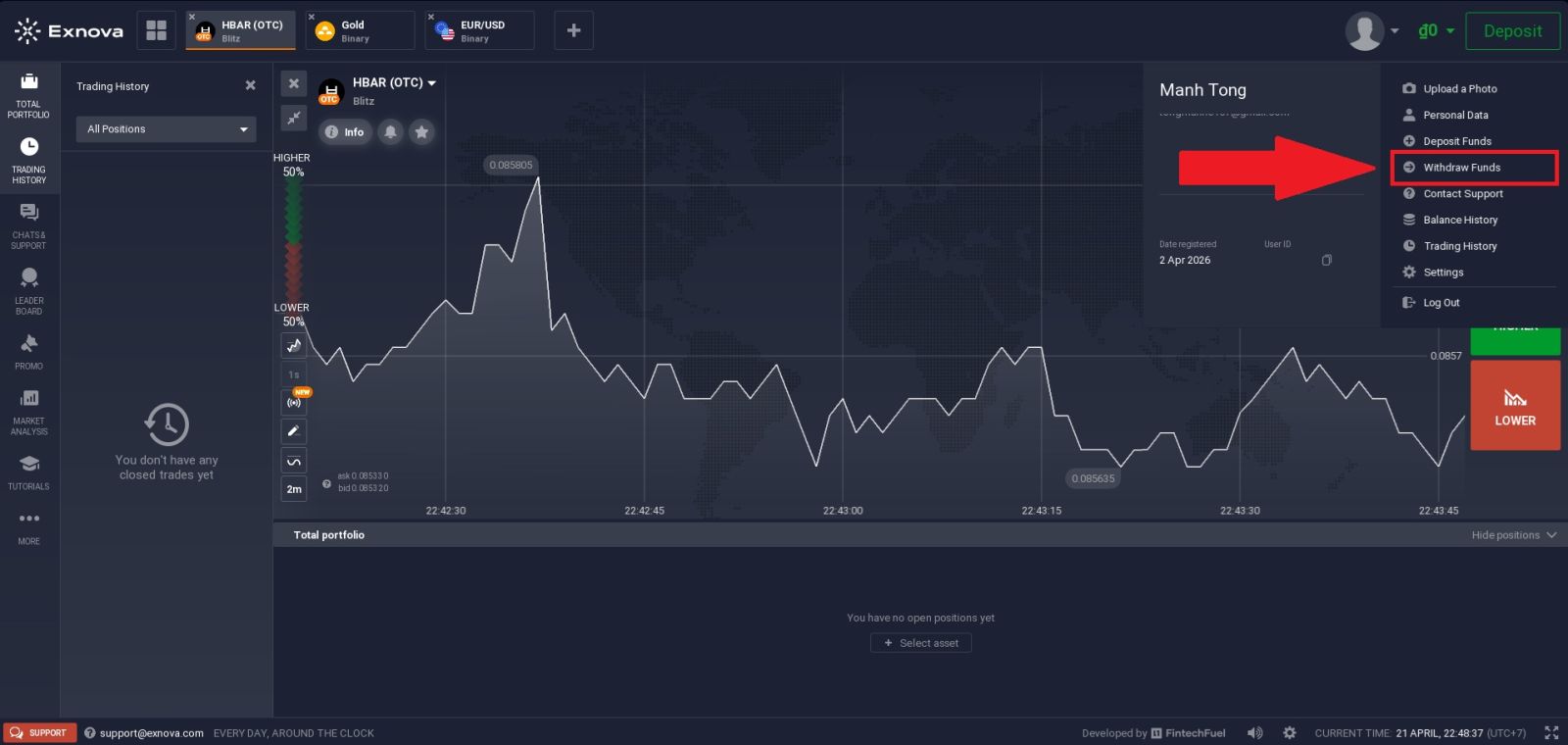Open the drawing pencil tool
Image resolution: width=1568 pixels, height=745 pixels.
pyautogui.click(x=294, y=431)
